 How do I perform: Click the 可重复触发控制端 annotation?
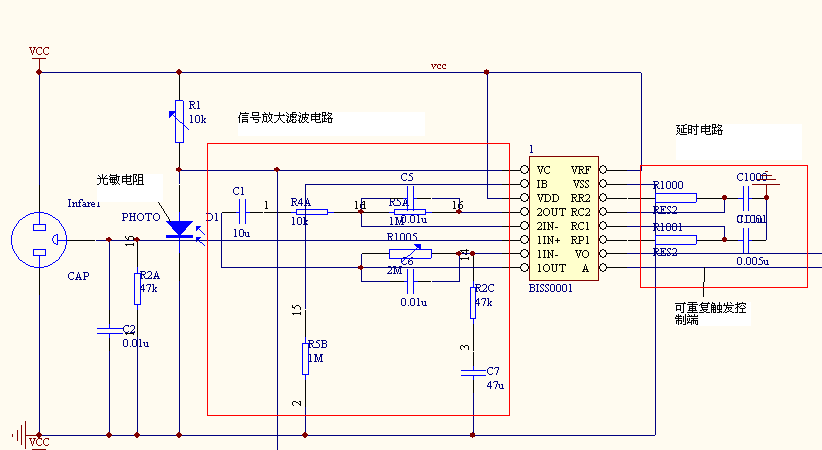[x=710, y=314]
